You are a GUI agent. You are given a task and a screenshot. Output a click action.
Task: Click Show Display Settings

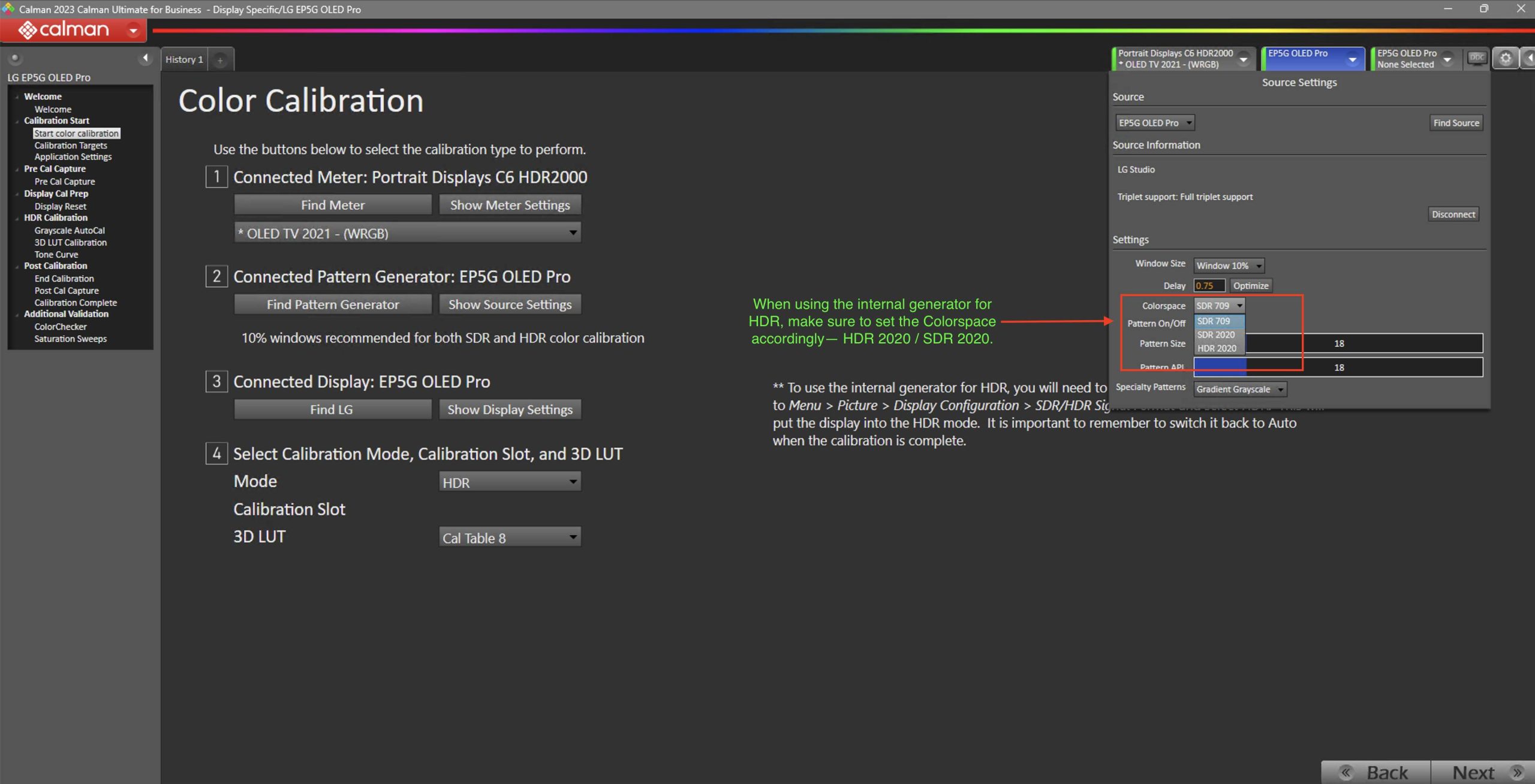click(x=510, y=409)
